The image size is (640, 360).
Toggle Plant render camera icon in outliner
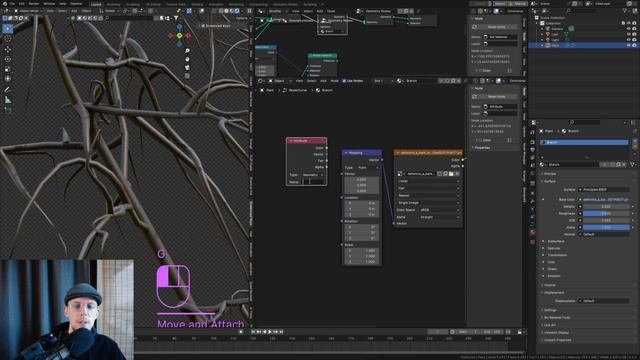(634, 45)
